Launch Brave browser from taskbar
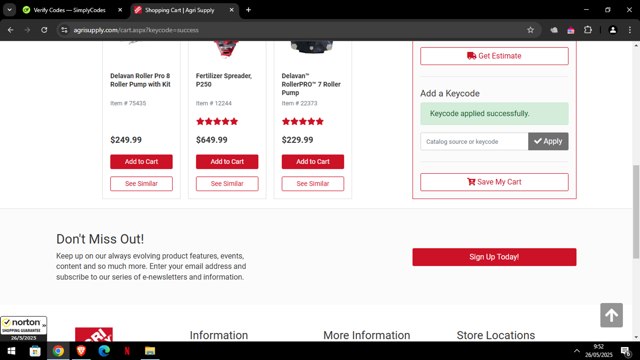Image resolution: width=640 pixels, height=360 pixels. point(81,351)
